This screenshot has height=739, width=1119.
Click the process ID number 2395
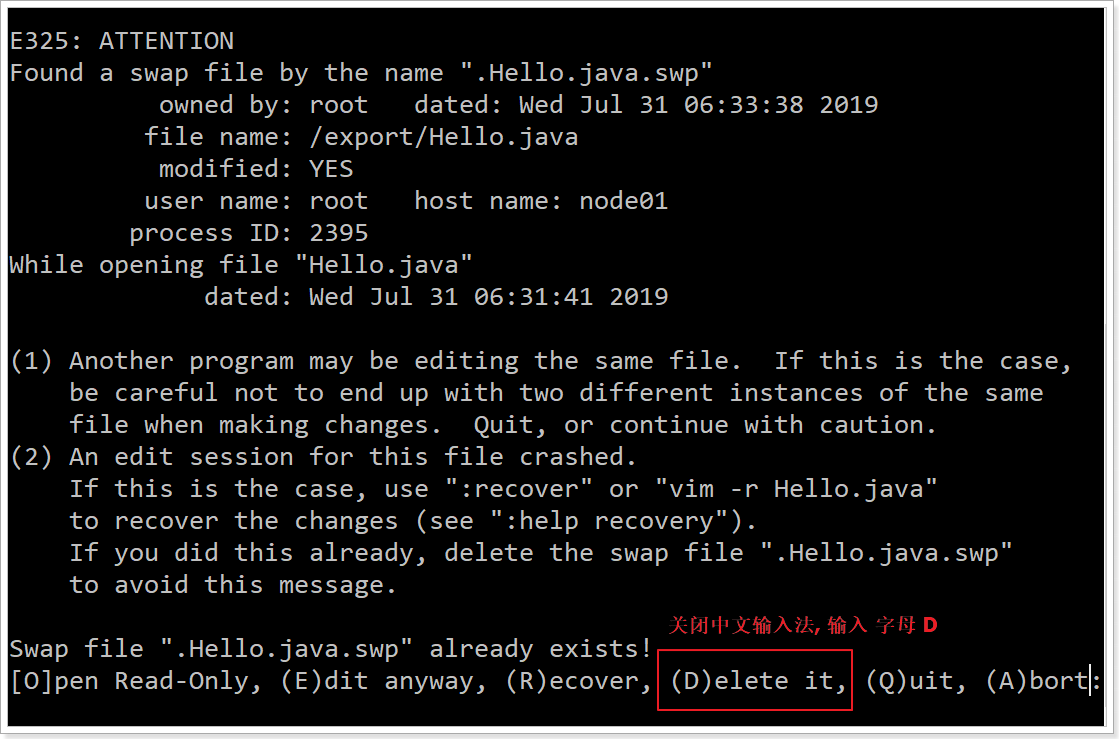[339, 233]
